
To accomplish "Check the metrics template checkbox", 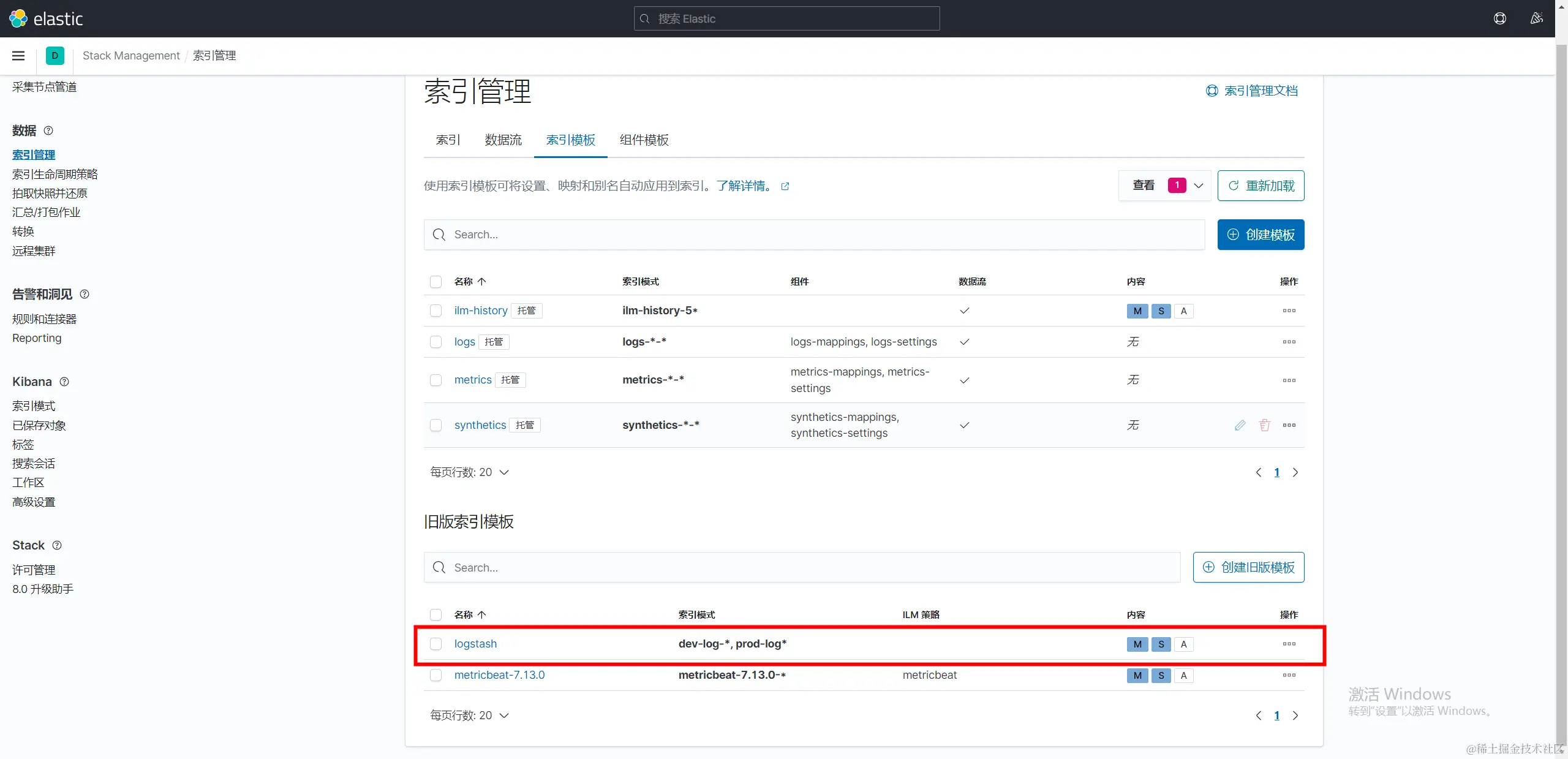I will point(435,380).
